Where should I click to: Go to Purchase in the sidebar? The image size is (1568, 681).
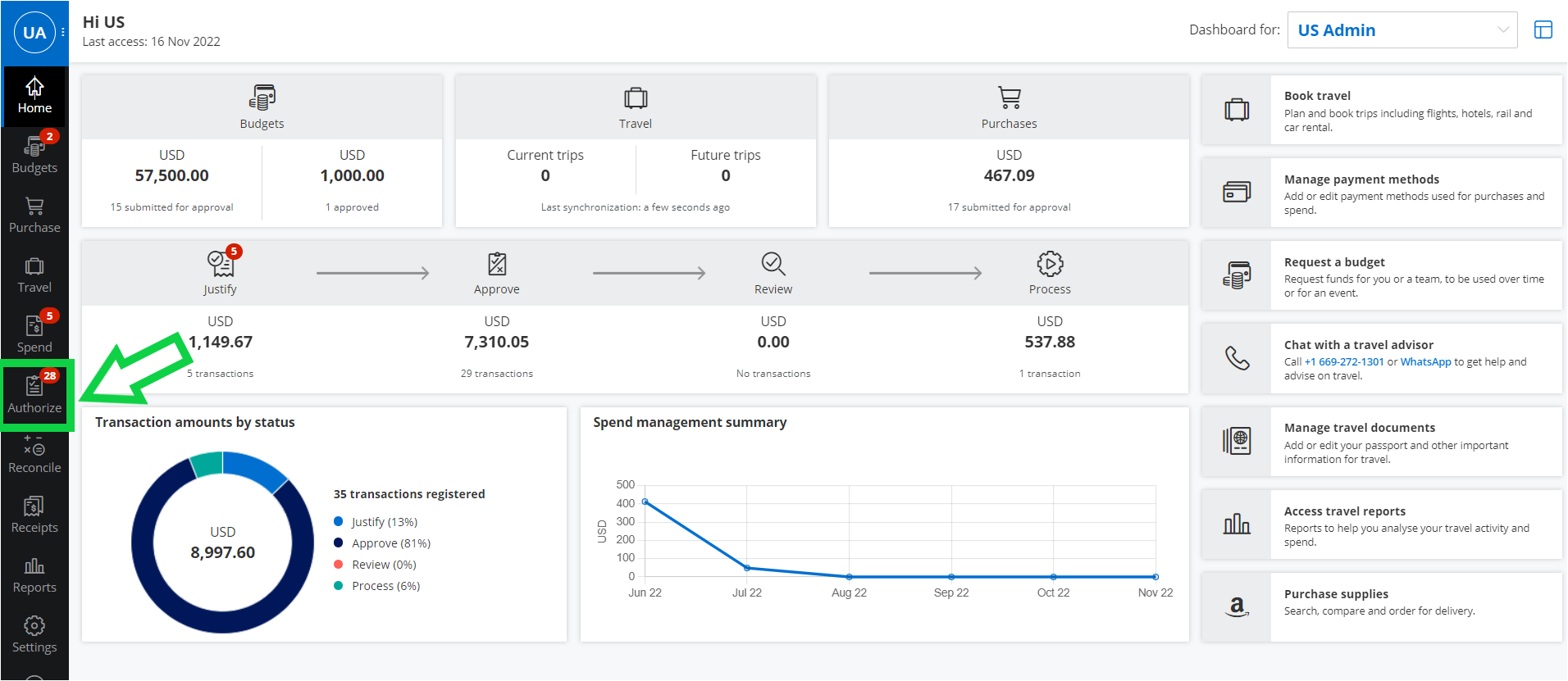[x=34, y=216]
